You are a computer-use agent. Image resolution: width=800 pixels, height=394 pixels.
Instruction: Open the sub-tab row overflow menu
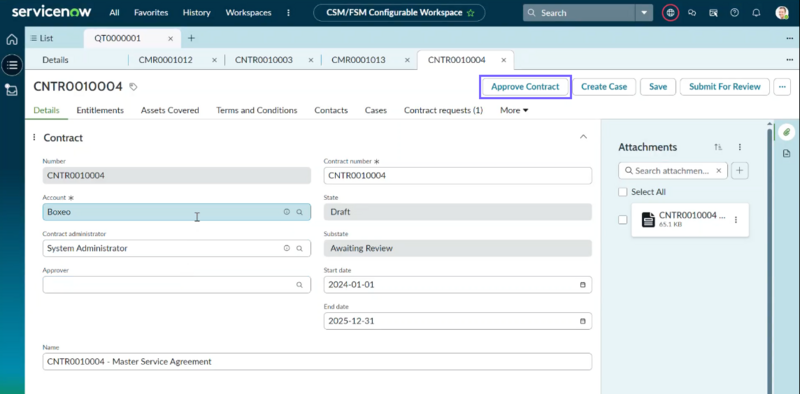click(790, 60)
